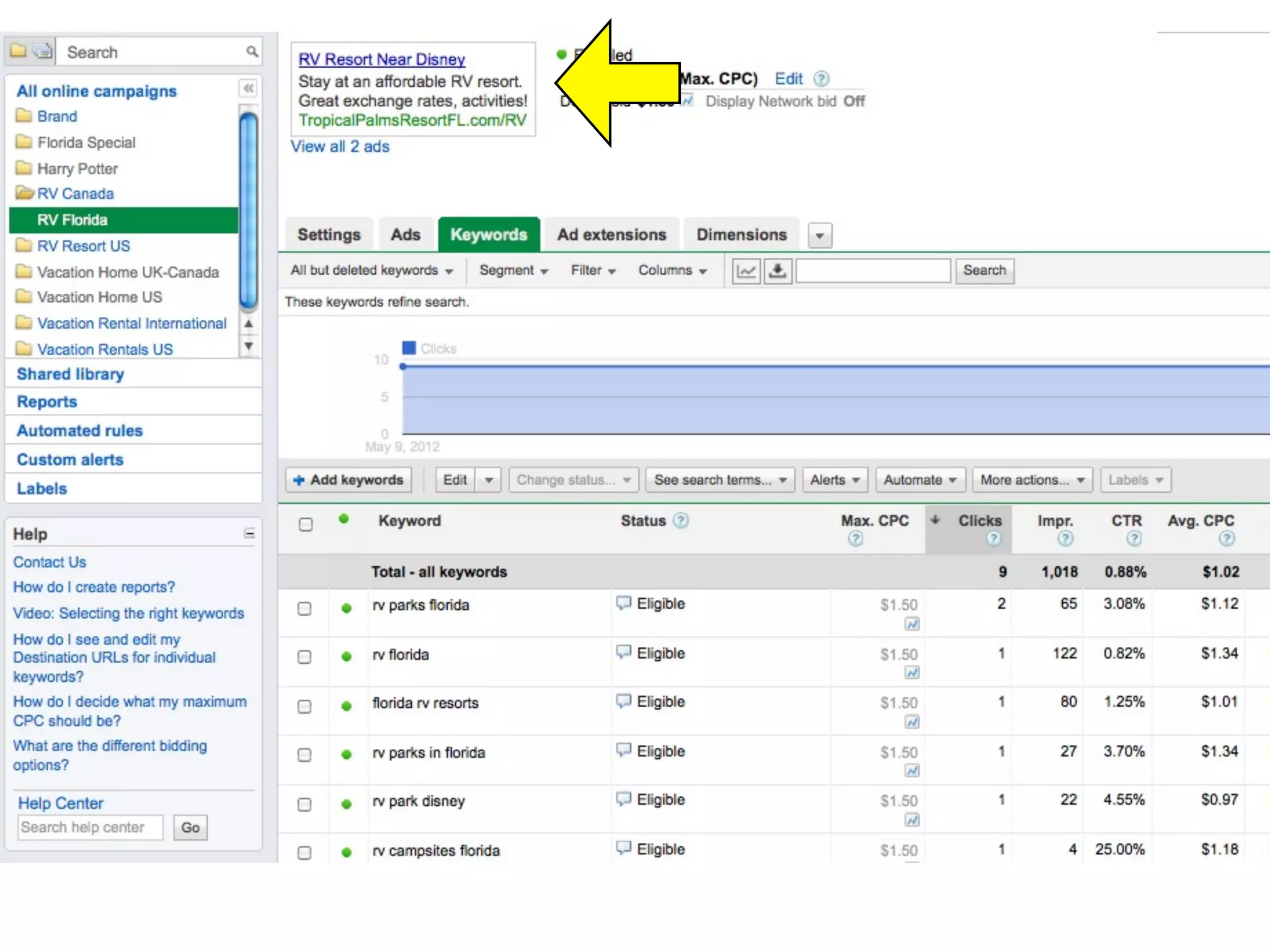Click the campaign list vertical scrollbar thumb
Screen dimensions: 1270x952
tap(249, 211)
